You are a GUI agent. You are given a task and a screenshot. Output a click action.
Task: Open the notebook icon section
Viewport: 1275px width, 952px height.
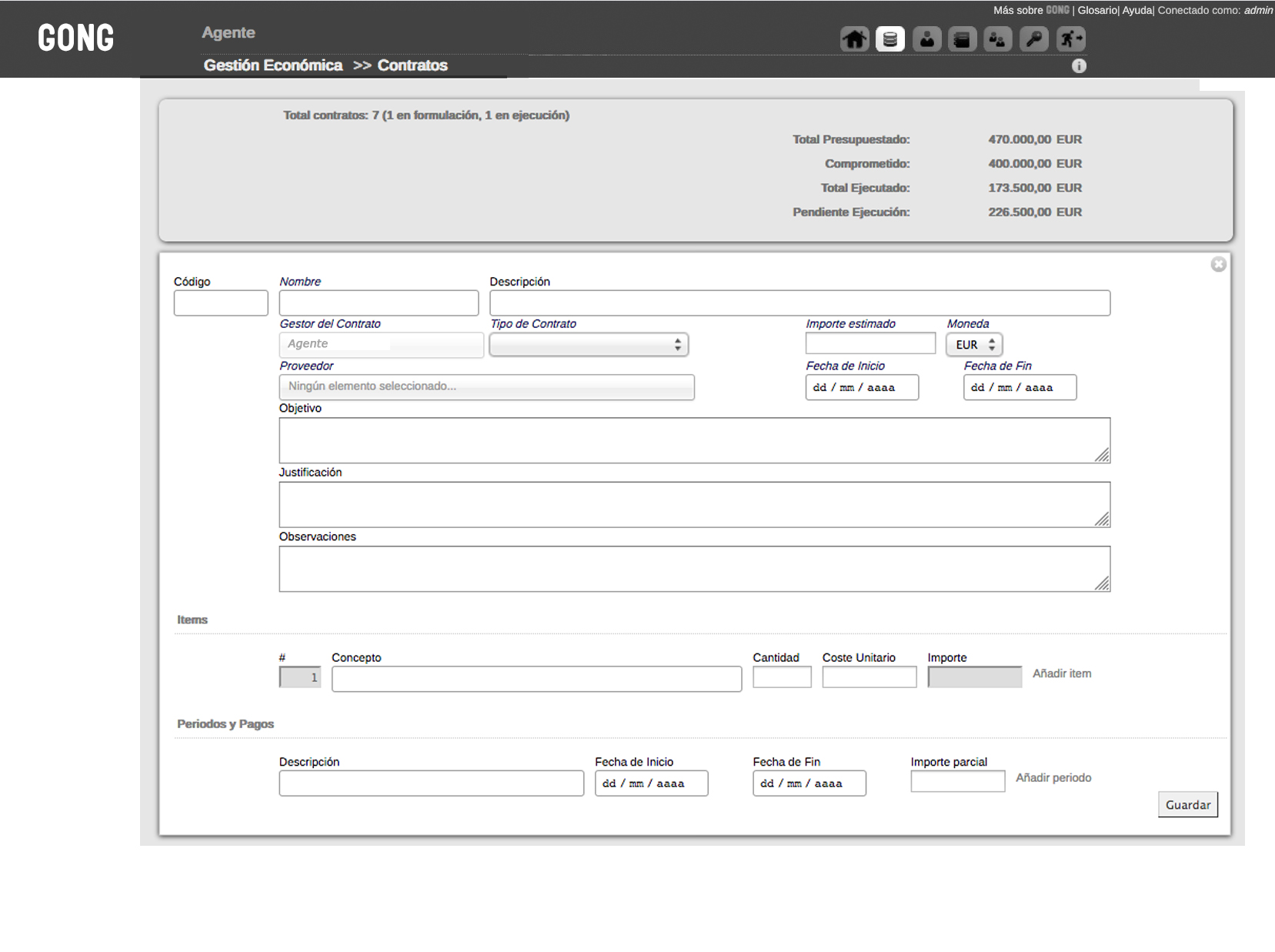(x=962, y=39)
